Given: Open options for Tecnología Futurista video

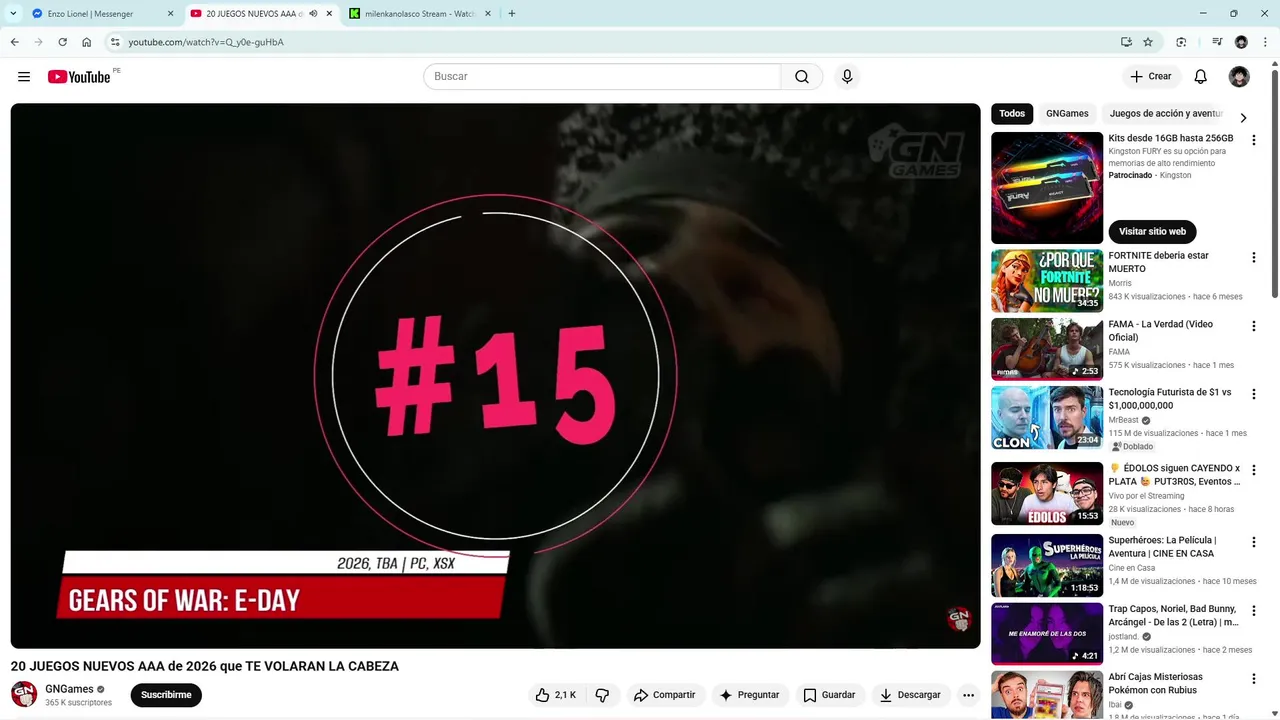Looking at the screenshot, I should point(1253,394).
